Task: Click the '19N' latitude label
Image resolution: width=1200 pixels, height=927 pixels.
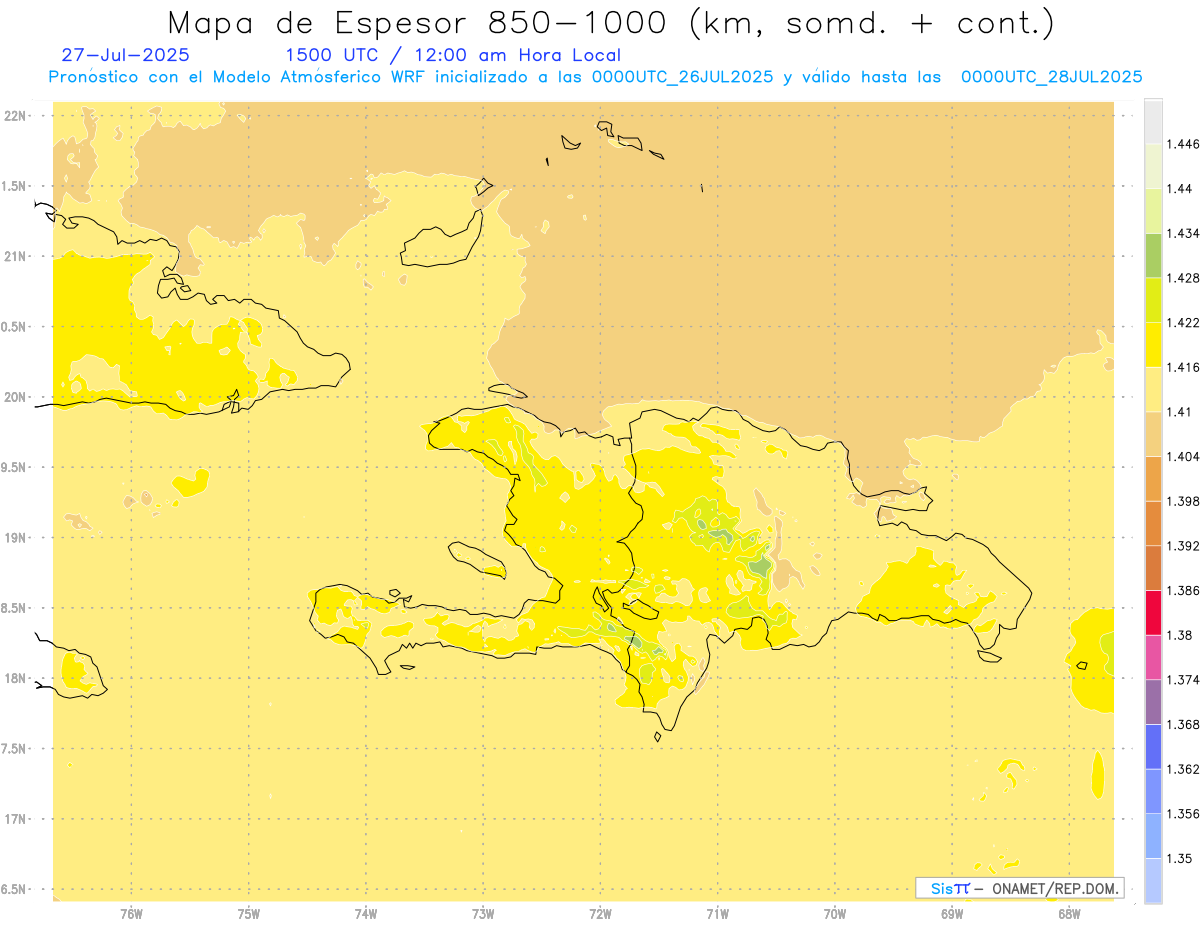Action: (15, 537)
